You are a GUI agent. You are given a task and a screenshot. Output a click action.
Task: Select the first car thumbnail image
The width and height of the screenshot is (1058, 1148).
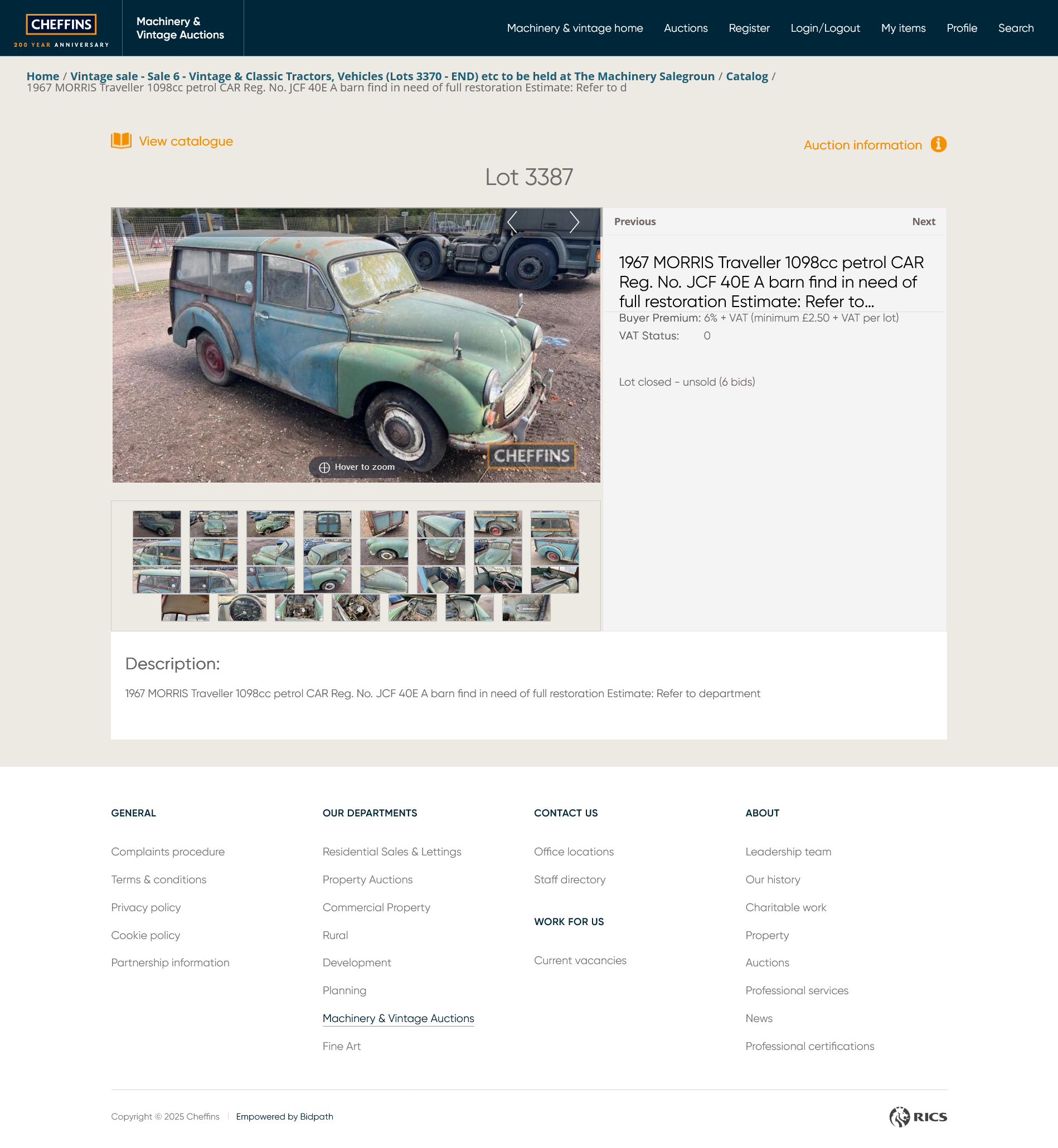[156, 524]
